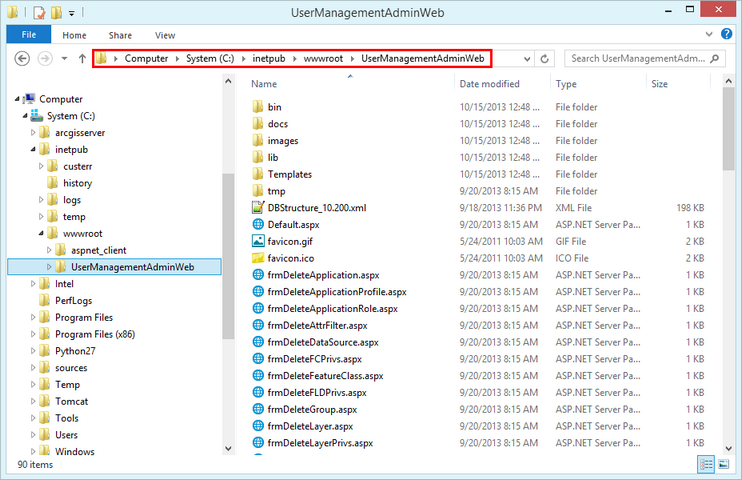Click the Back navigation arrow
742x480 pixels.
tap(22, 59)
